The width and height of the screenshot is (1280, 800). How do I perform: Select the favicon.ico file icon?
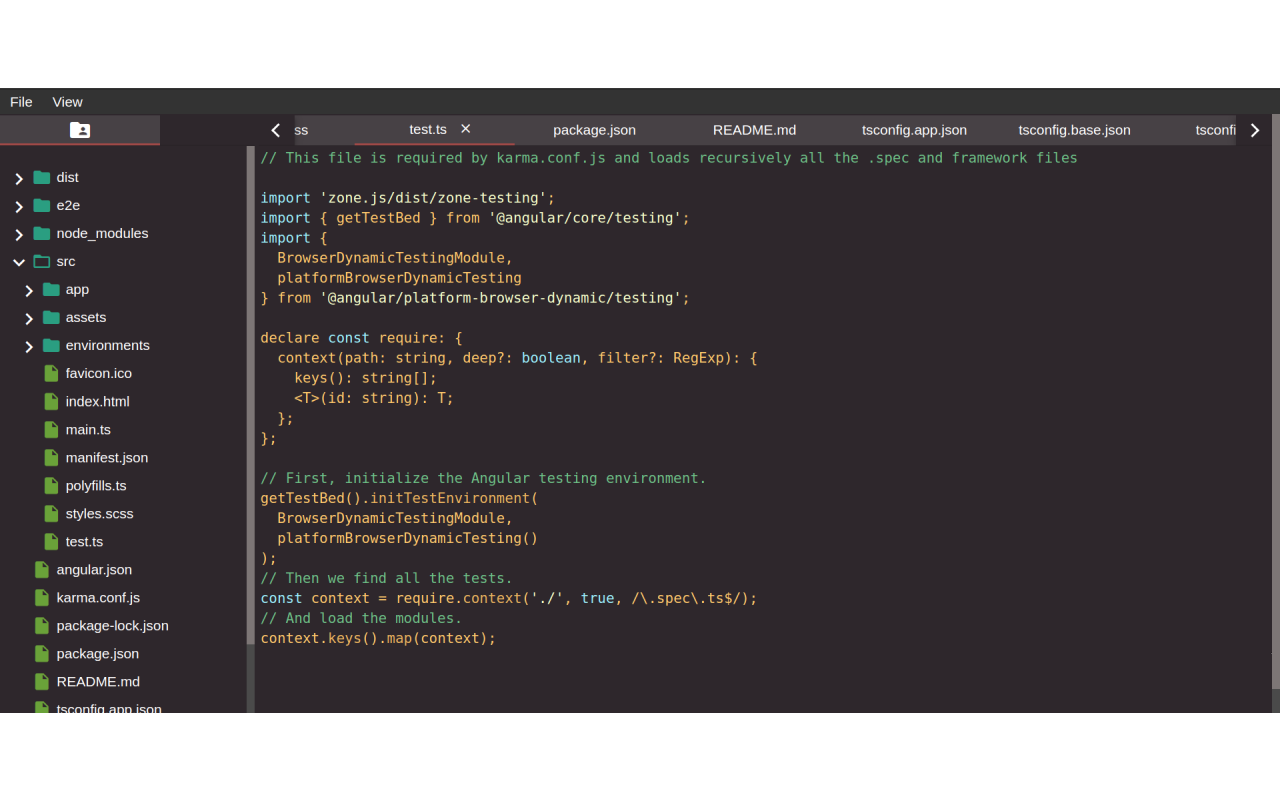50,373
